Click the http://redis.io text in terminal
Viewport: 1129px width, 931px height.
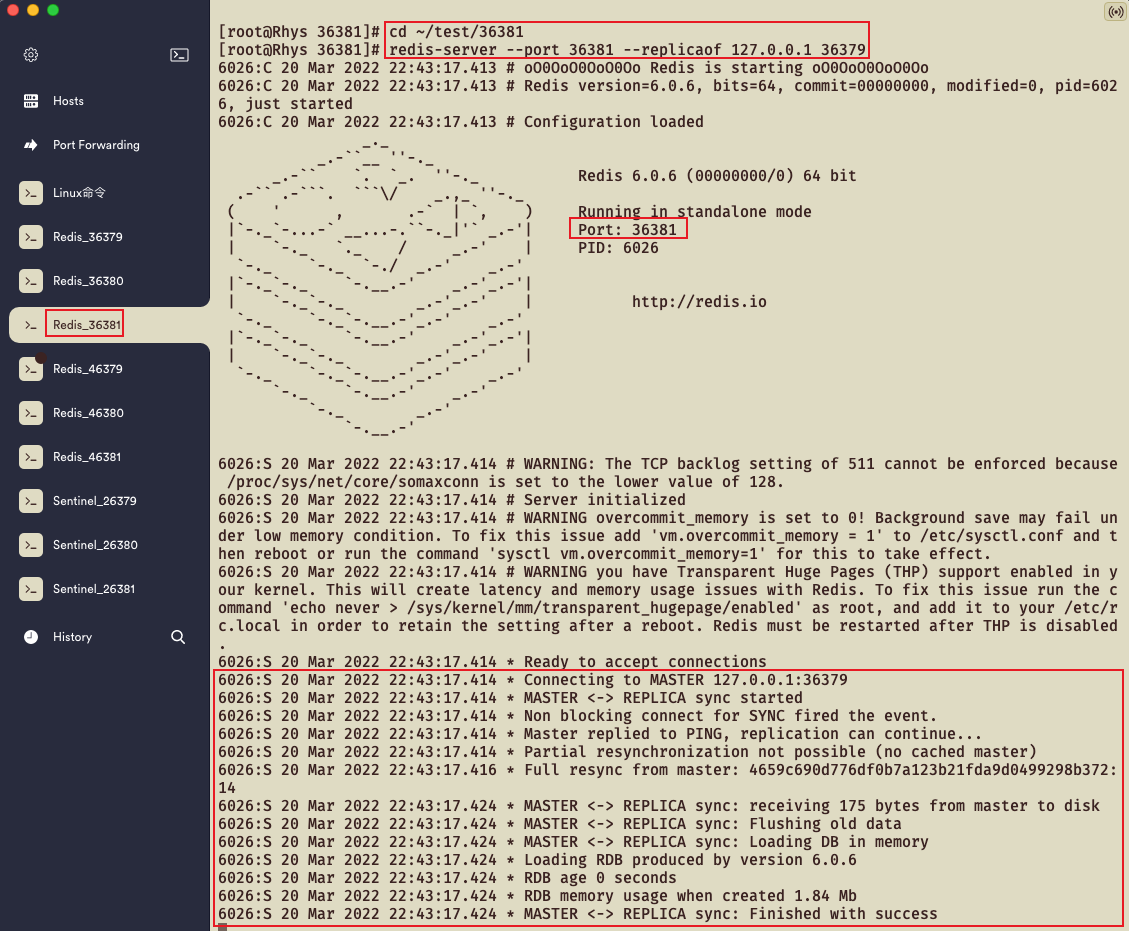coord(699,302)
